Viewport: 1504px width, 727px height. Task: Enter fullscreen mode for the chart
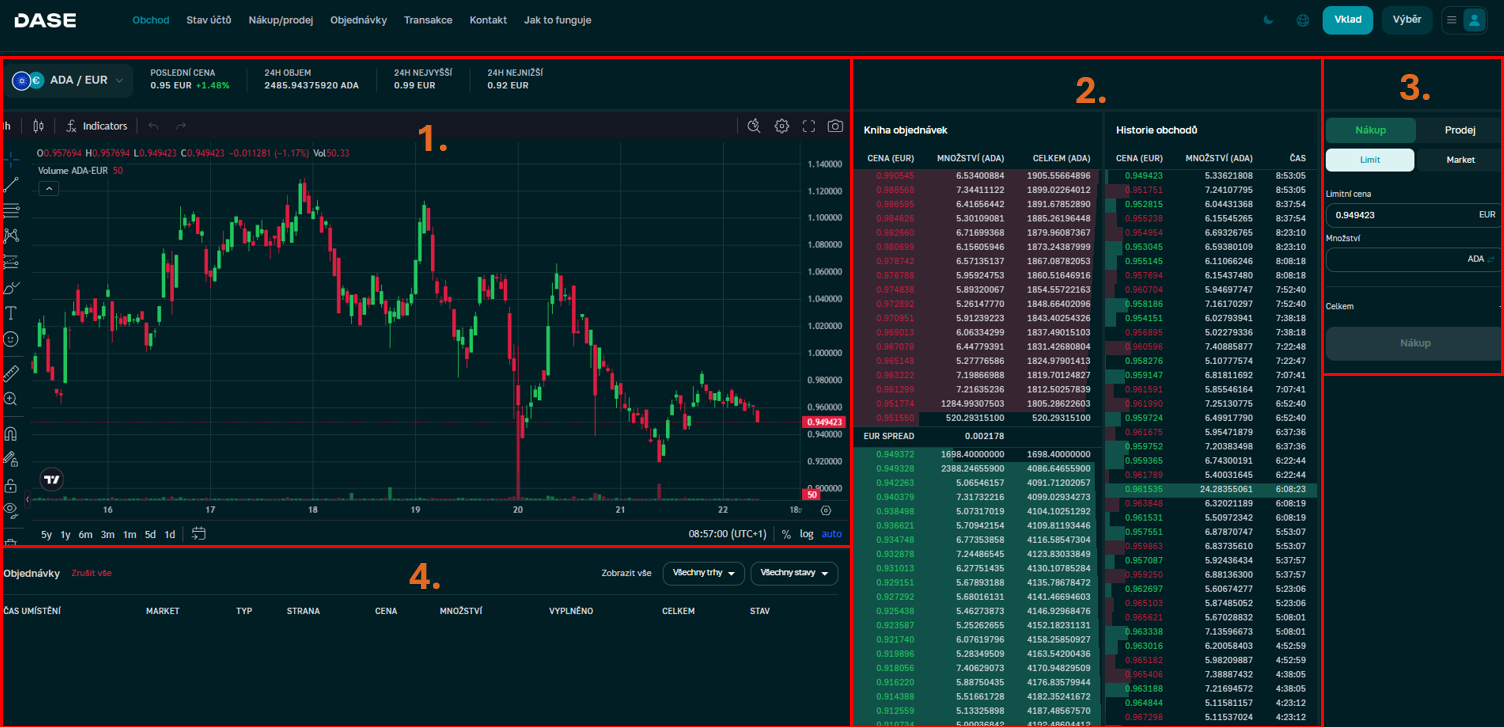coord(809,126)
